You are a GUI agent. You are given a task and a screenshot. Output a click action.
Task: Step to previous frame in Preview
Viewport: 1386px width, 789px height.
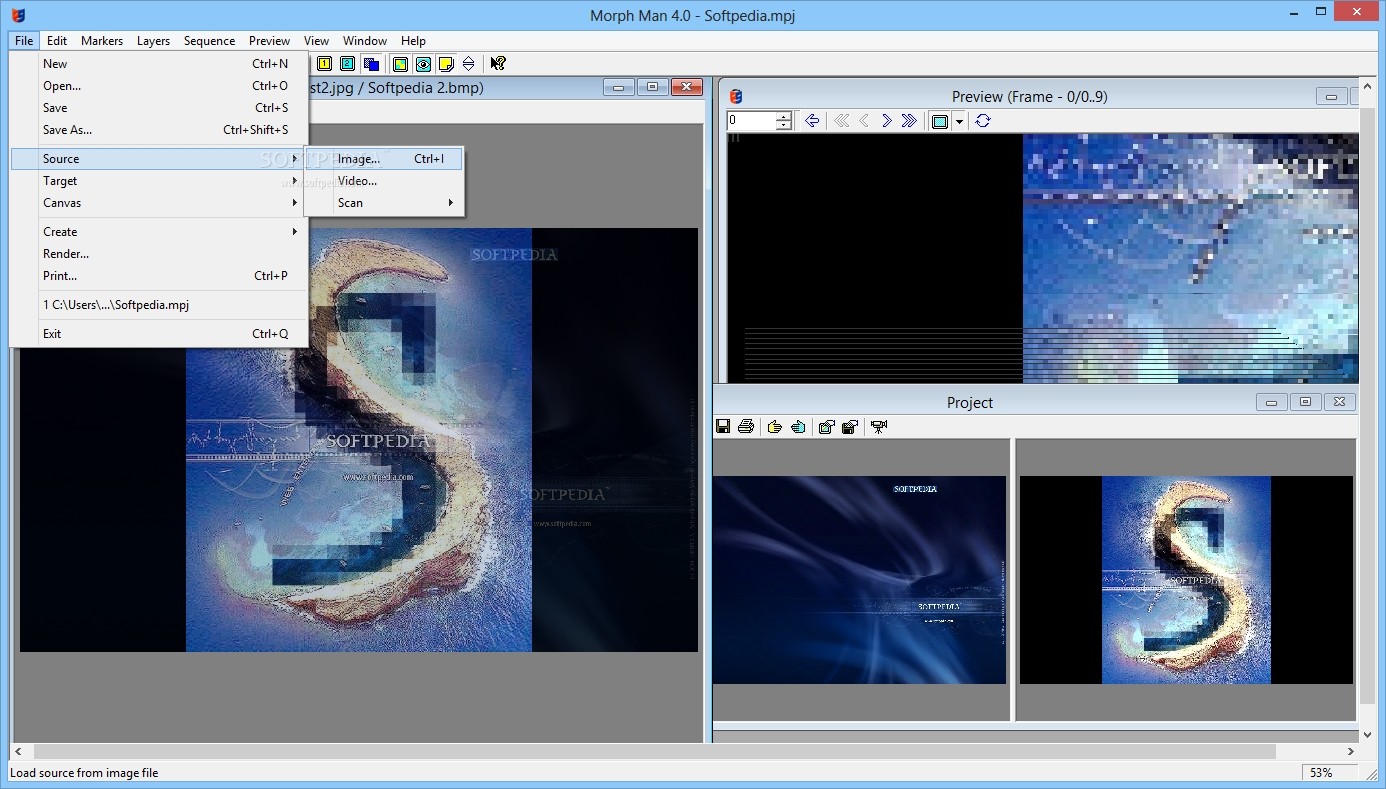tap(864, 121)
